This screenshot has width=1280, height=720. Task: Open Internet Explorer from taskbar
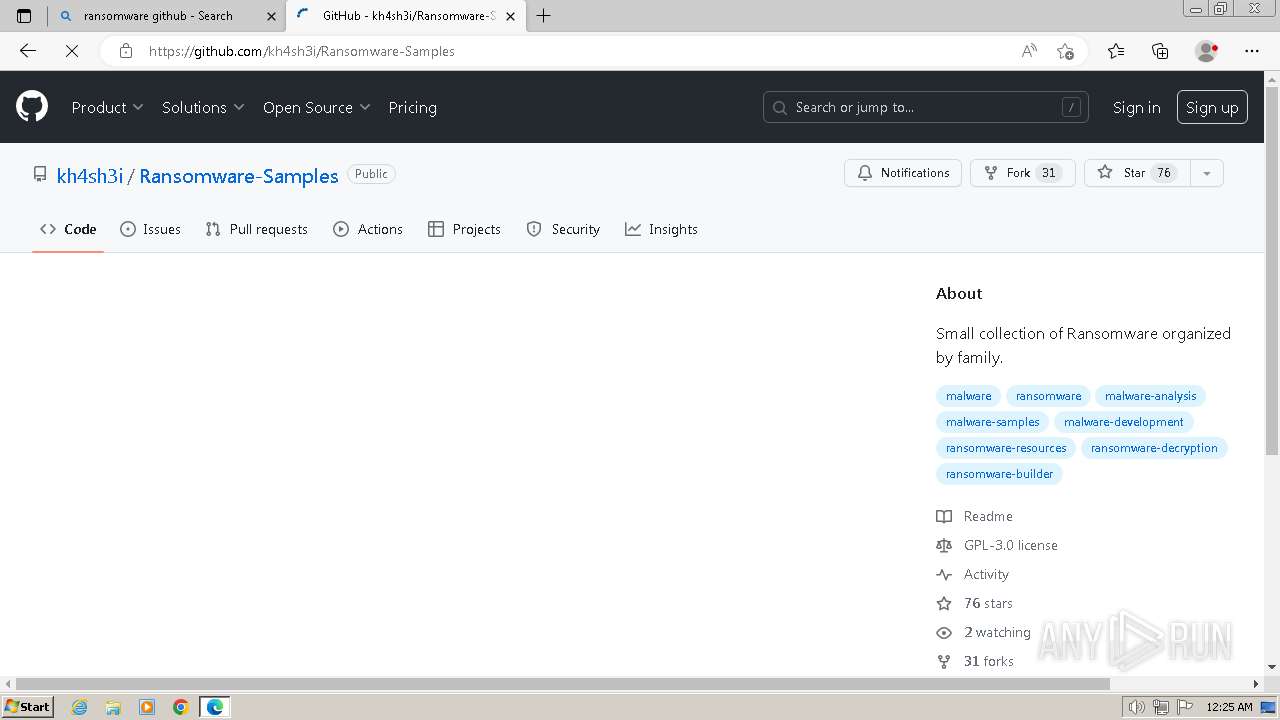(x=80, y=707)
